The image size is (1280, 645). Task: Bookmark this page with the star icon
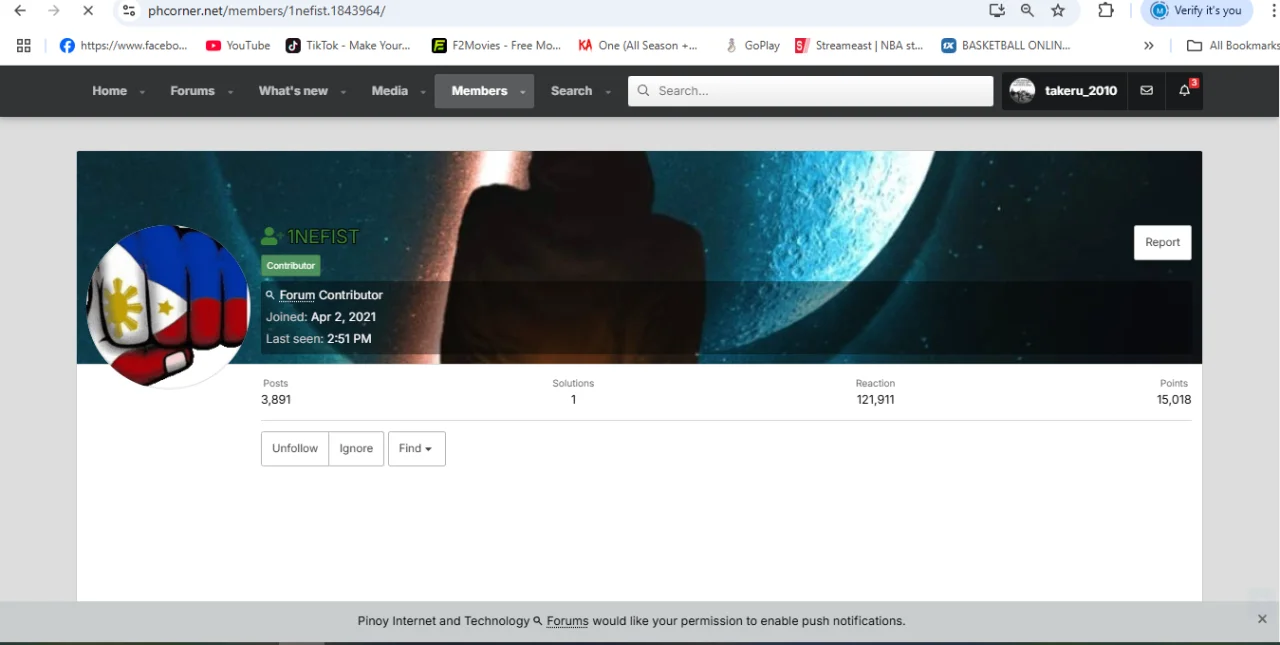point(1058,10)
